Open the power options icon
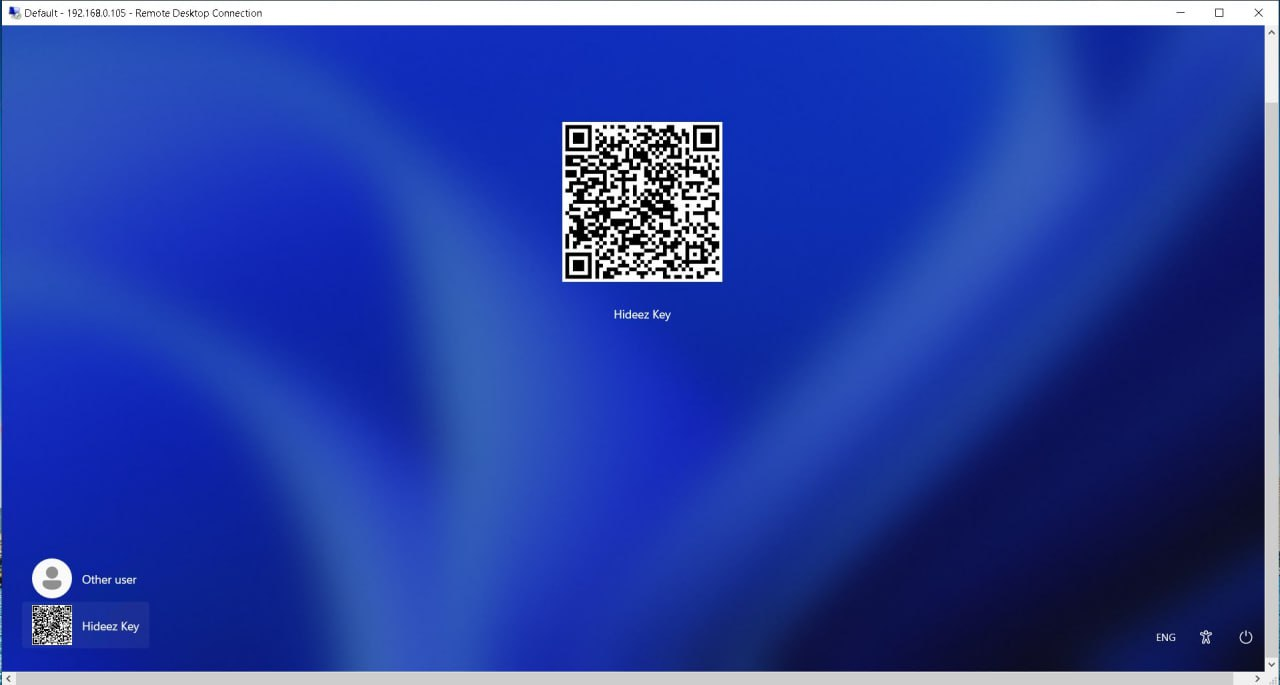The width and height of the screenshot is (1280, 685). tap(1245, 637)
